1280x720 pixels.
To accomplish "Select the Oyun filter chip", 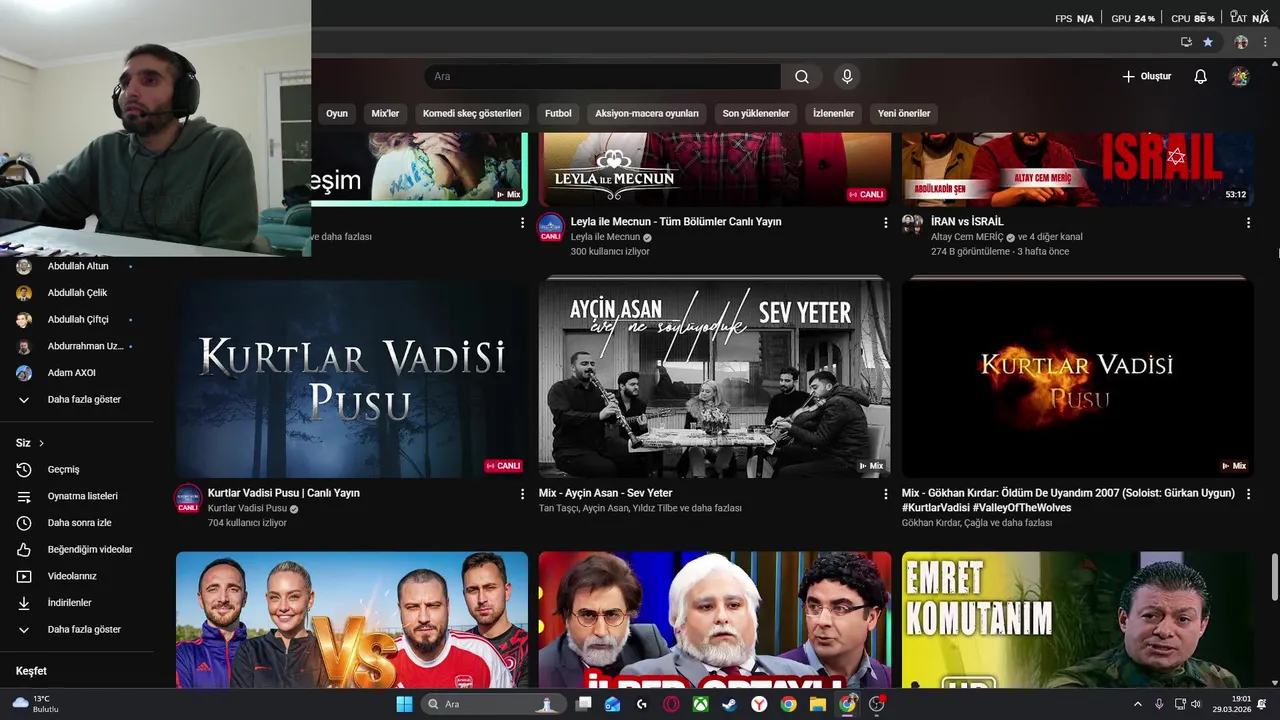I will [337, 113].
